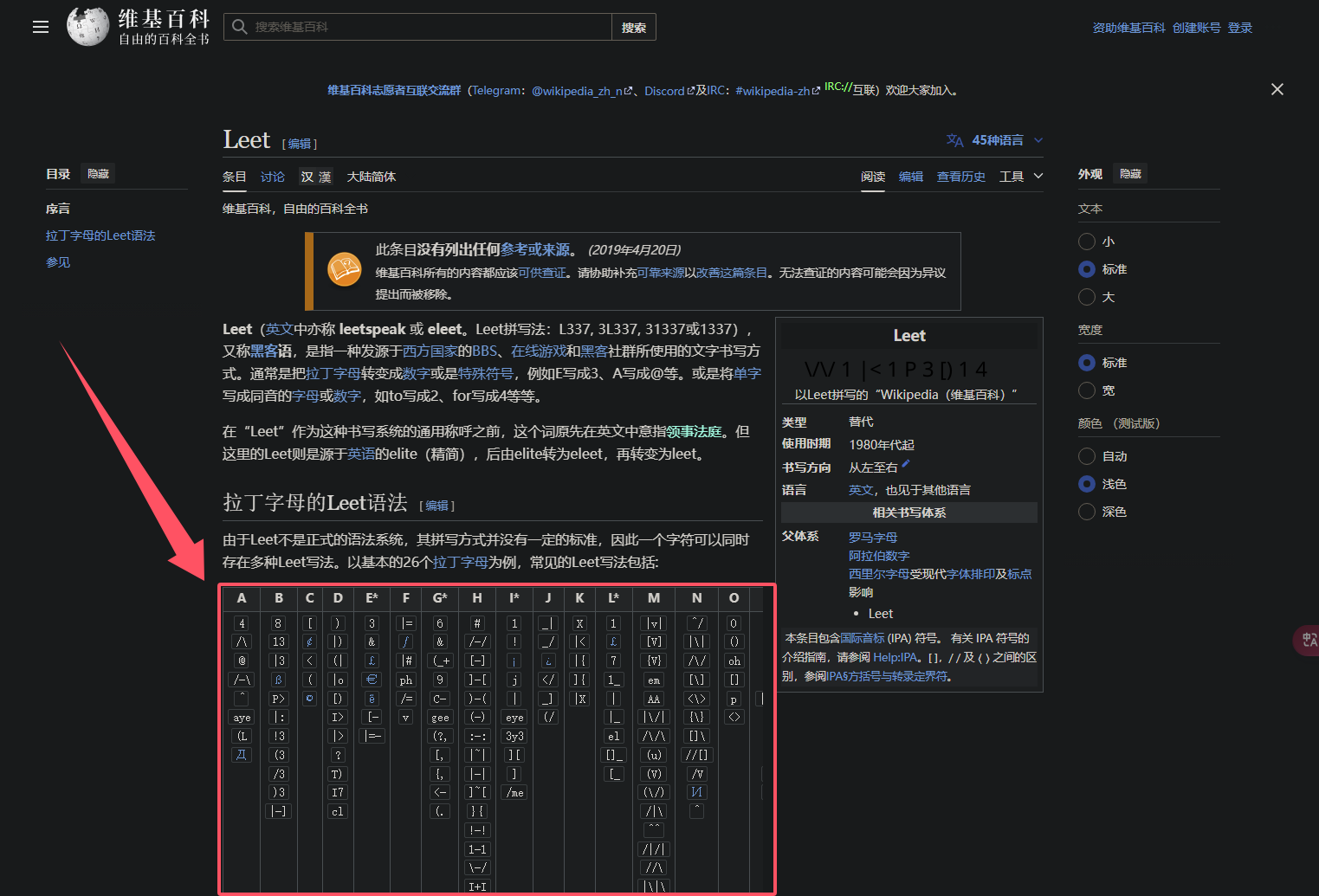
Task: Select the 大 text size option
Action: (1087, 297)
